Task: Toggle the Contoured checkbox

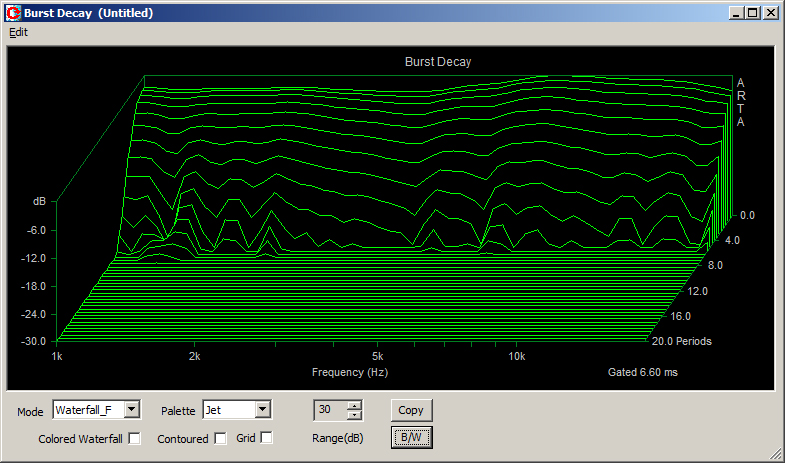Action: [220, 438]
